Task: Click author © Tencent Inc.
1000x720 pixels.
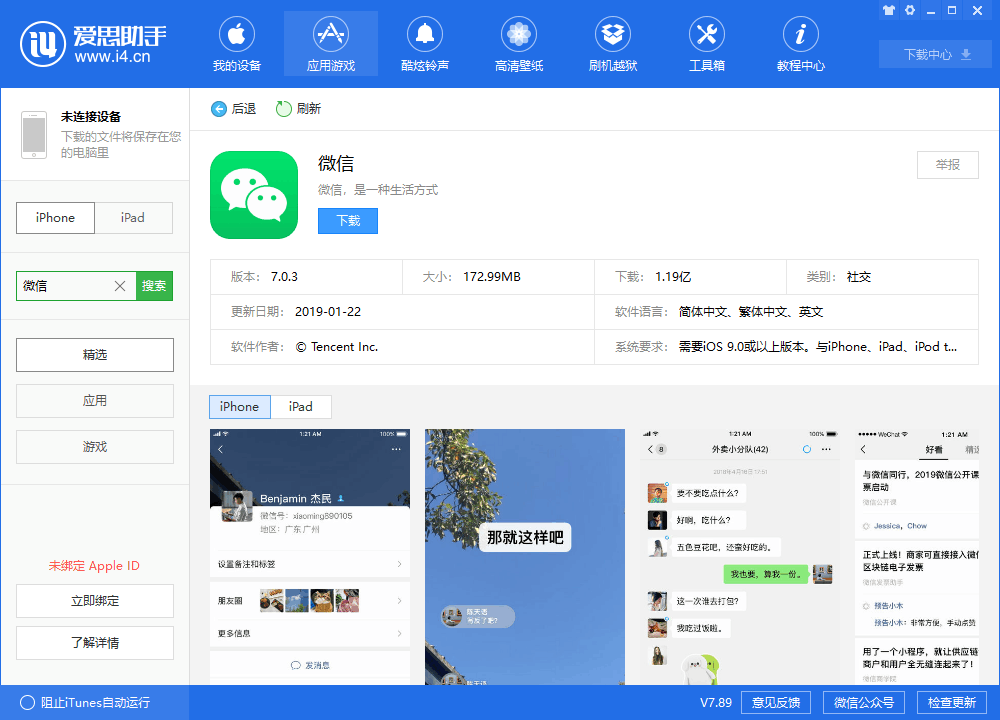Action: point(337,347)
